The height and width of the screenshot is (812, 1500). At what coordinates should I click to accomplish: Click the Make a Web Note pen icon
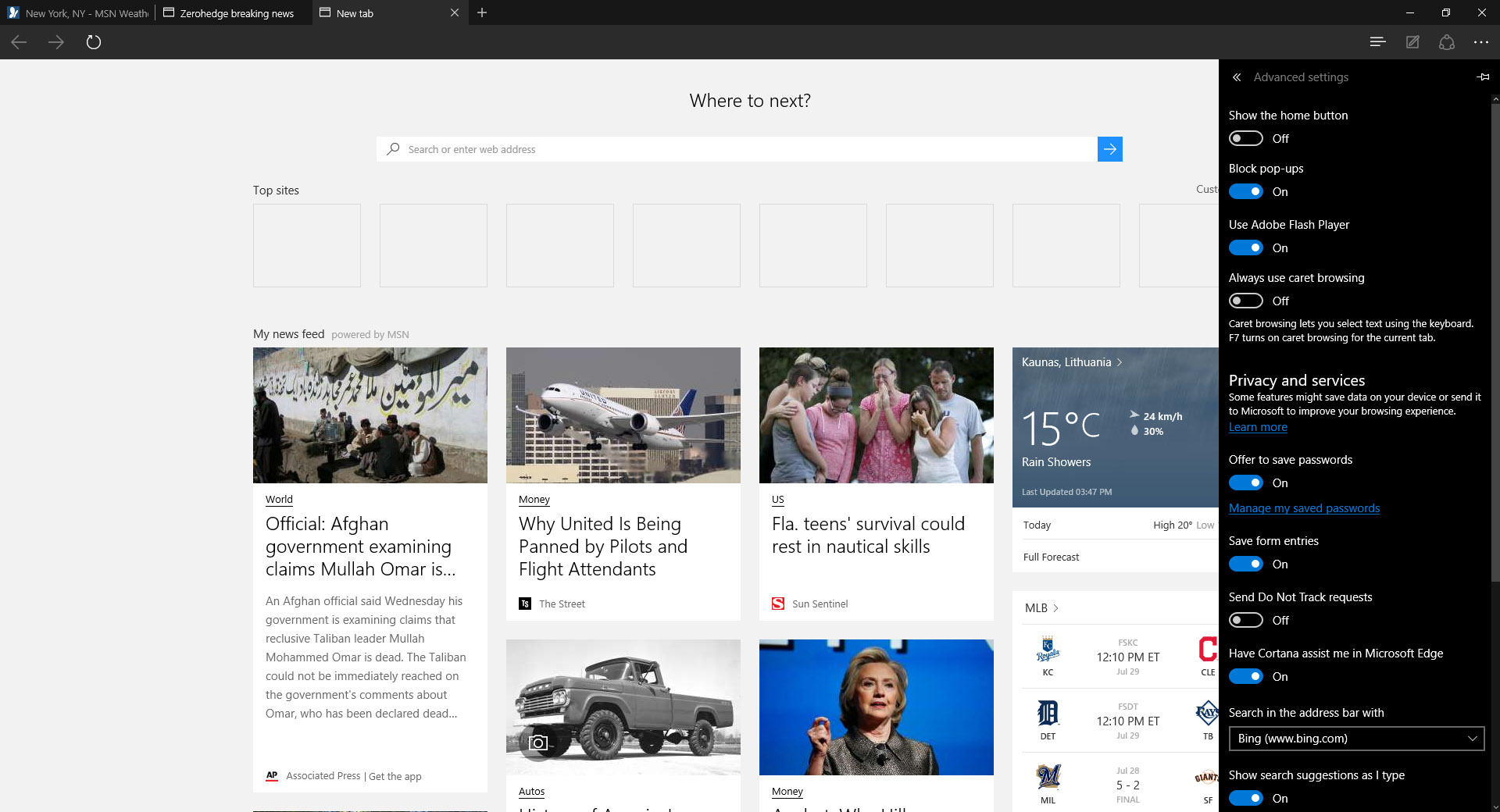click(1412, 42)
